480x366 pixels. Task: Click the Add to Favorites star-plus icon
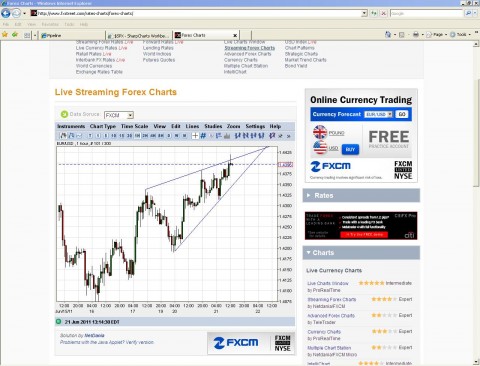point(15,34)
